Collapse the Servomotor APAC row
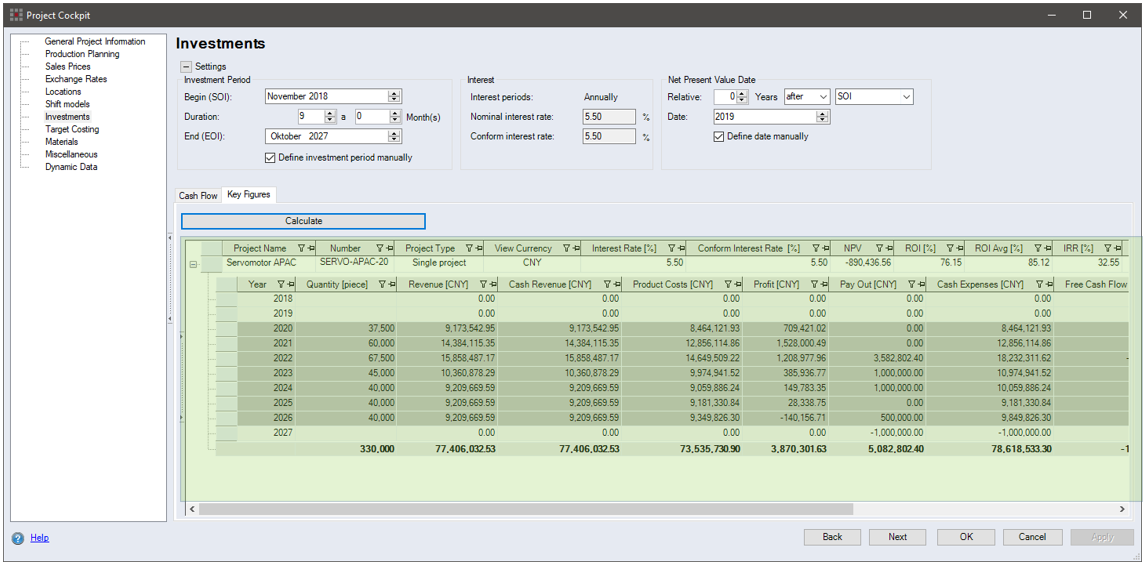The height and width of the screenshot is (566, 1145). point(193,265)
